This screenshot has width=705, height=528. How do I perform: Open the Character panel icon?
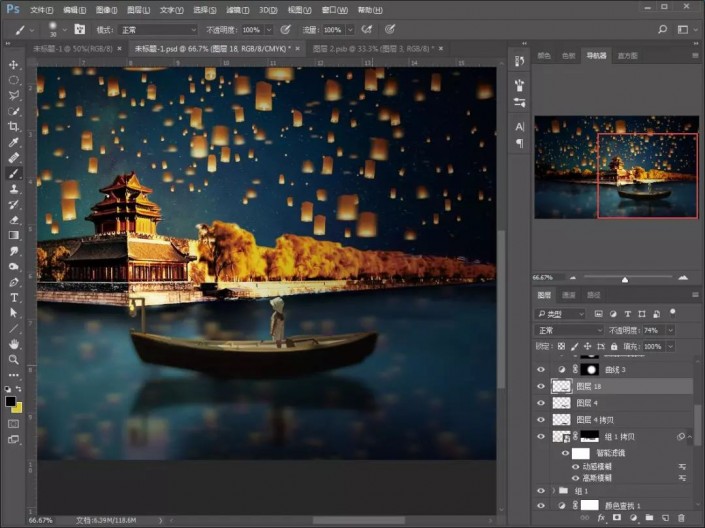(520, 127)
